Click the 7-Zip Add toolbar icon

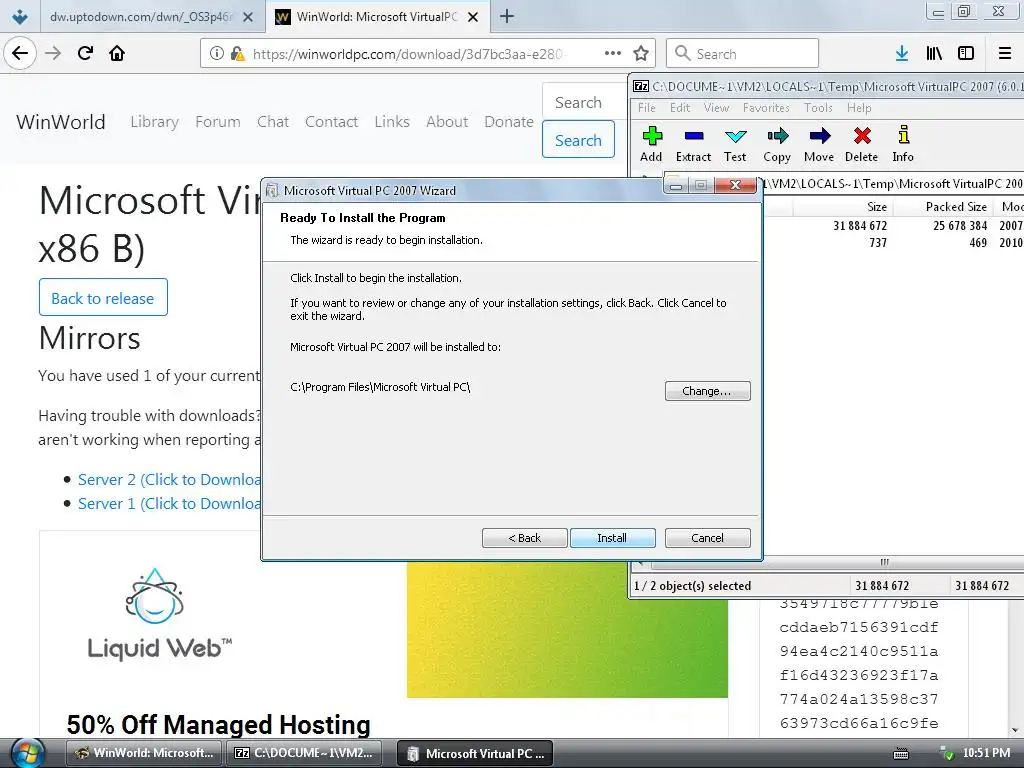click(x=652, y=136)
